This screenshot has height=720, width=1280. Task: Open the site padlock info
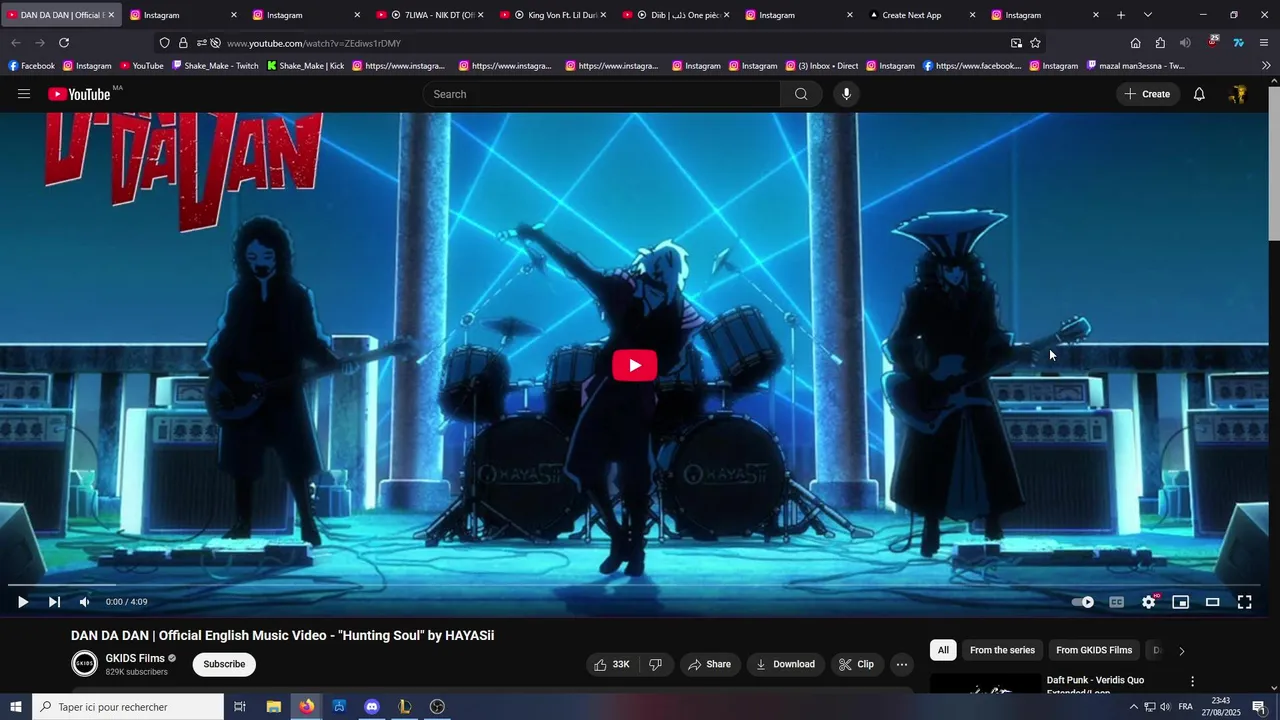183,43
